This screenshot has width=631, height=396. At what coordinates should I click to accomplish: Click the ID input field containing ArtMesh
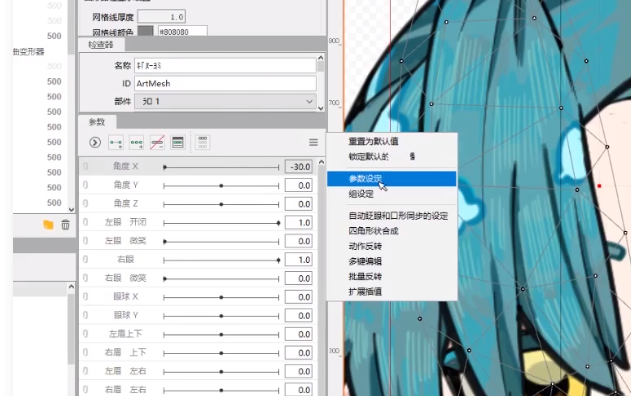[x=225, y=83]
